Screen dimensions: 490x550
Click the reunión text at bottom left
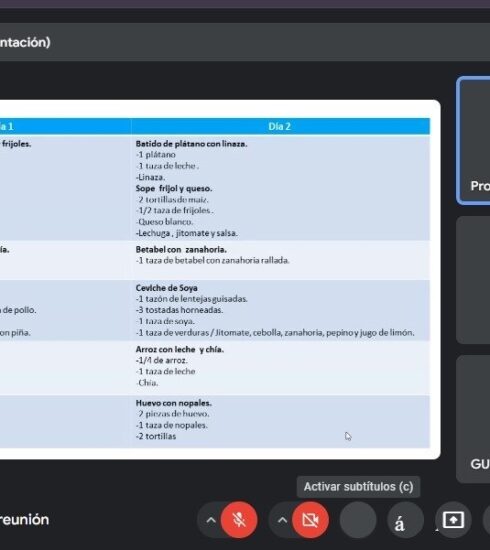tap(25, 519)
